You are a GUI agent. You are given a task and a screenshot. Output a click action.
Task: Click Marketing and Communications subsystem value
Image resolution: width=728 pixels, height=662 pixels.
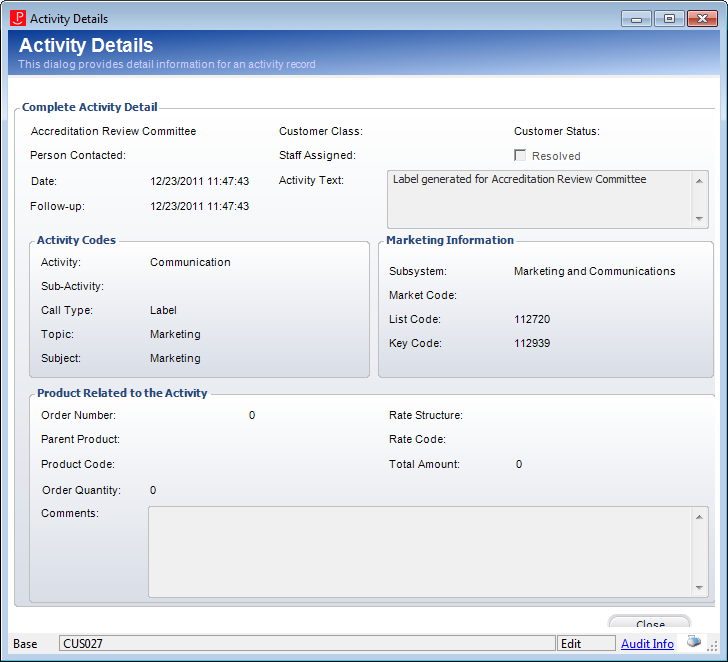point(595,271)
